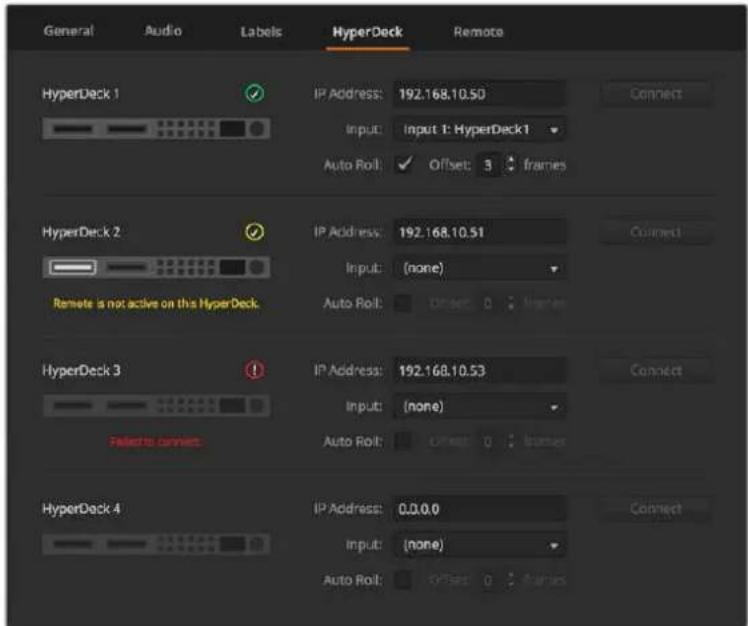Toggle HyperDeck 4 Auto Roll checkbox
The width and height of the screenshot is (748, 626).
pyautogui.click(x=404, y=580)
